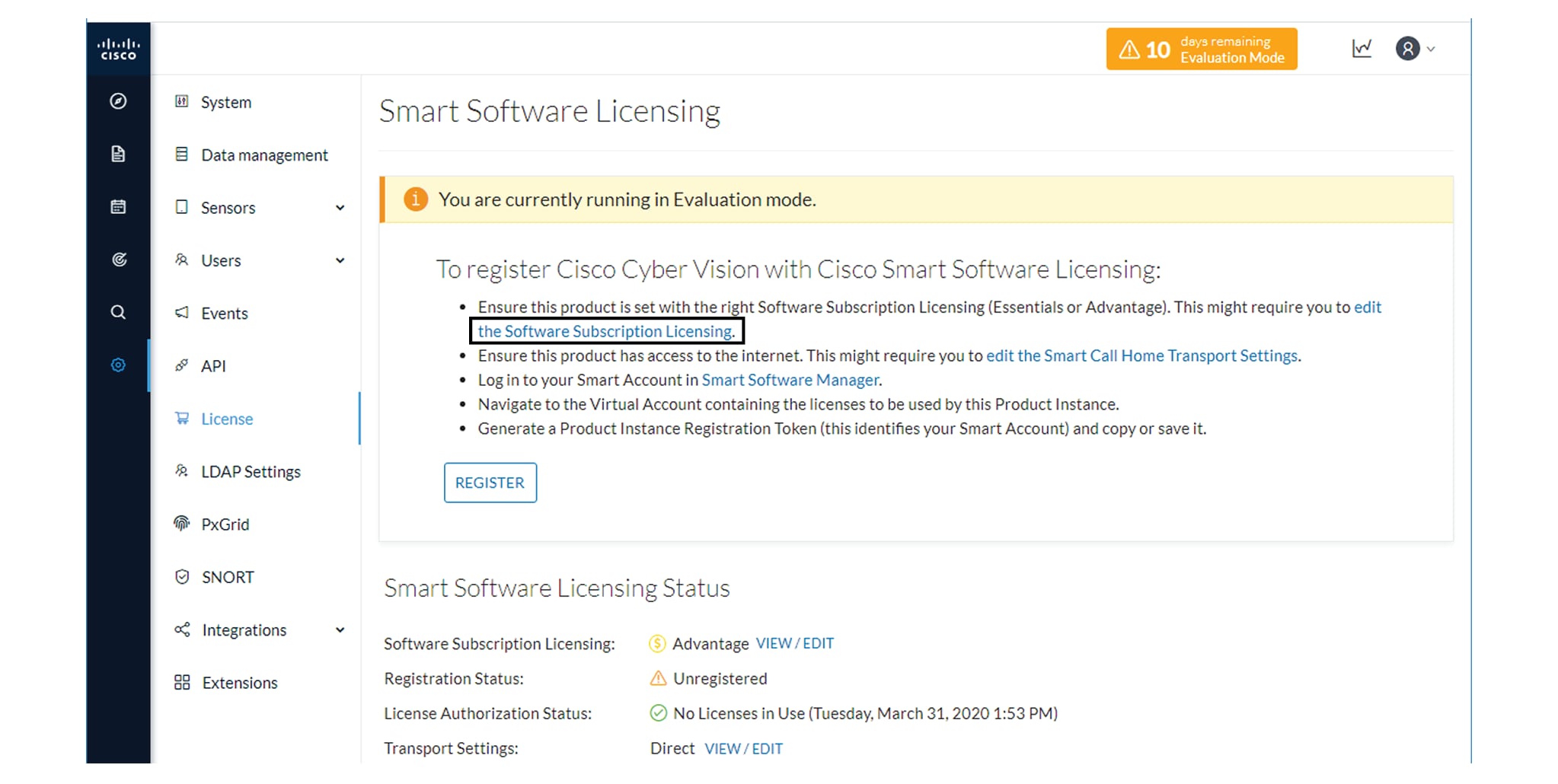
Task: Click the PxGrid fingerprint icon
Action: pyautogui.click(x=181, y=523)
